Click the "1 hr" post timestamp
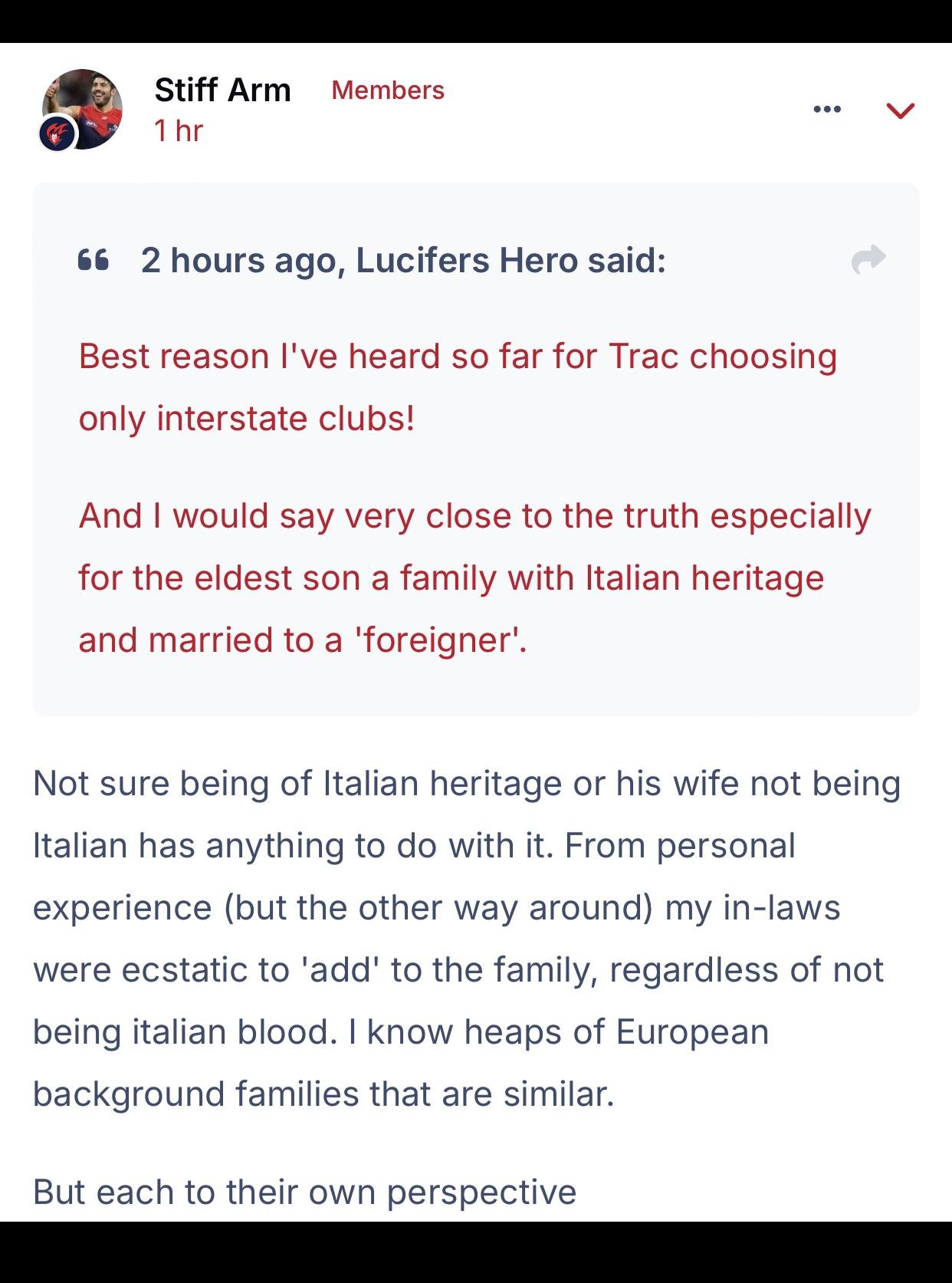This screenshot has width=952, height=1283. click(178, 131)
